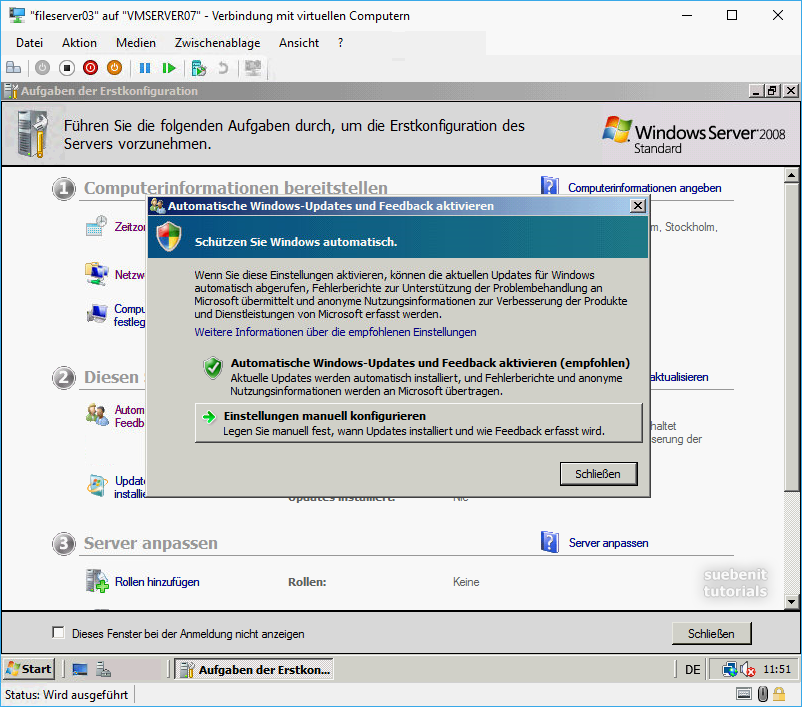
Task: Open the Zwischenablage menu
Action: (217, 43)
